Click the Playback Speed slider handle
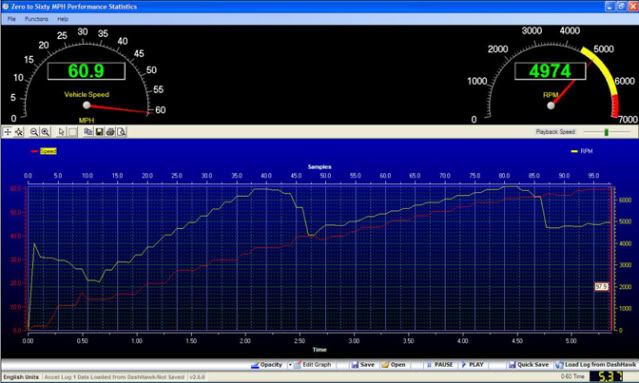The width and height of the screenshot is (639, 383). pyautogui.click(x=606, y=132)
